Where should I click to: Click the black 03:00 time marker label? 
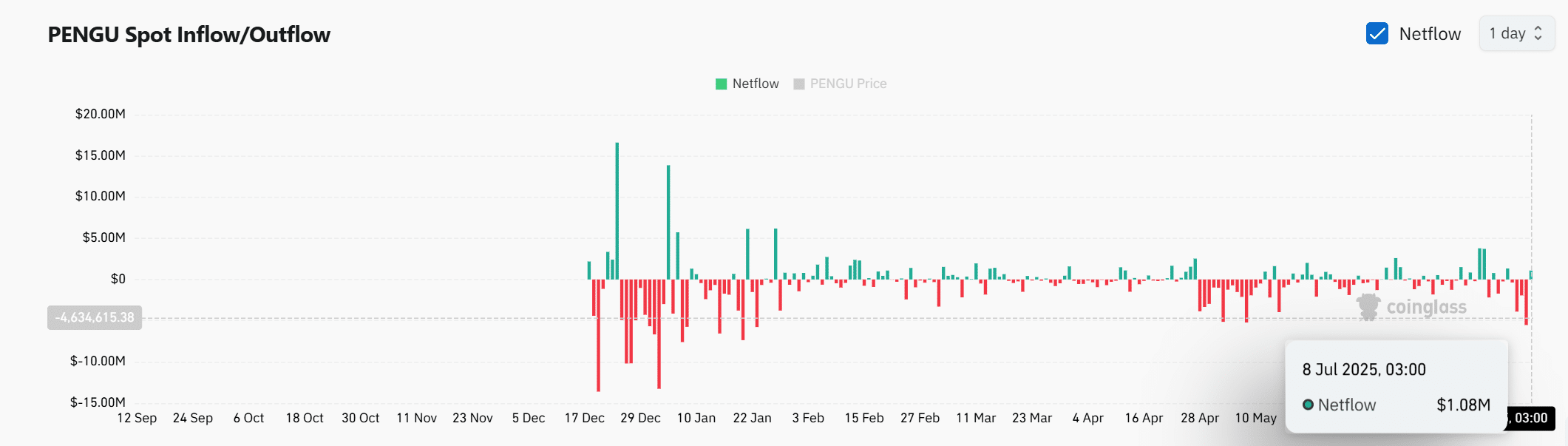tap(1530, 418)
